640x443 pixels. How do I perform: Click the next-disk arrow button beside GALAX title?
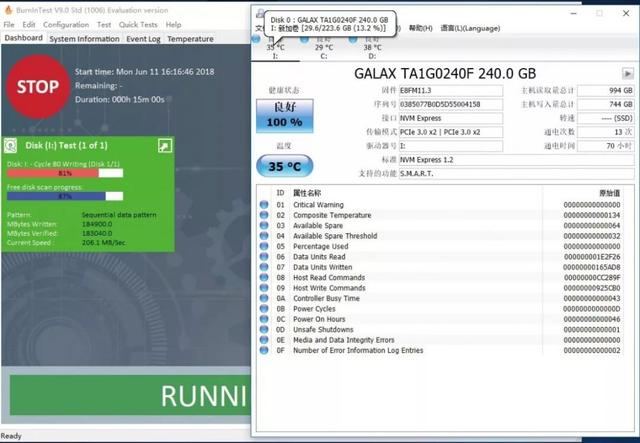[x=627, y=74]
